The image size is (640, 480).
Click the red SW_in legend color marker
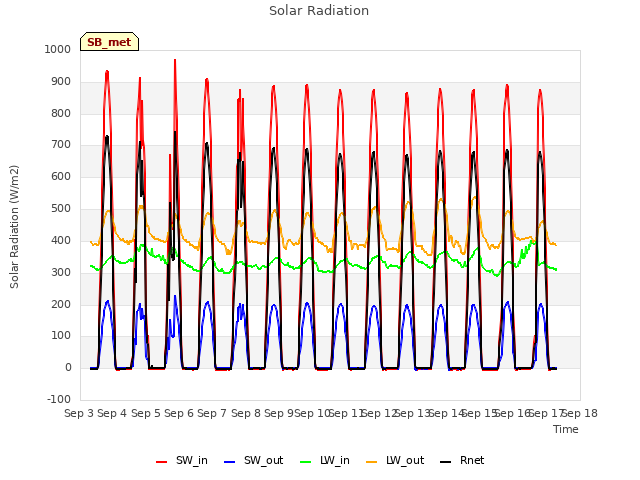162,462
